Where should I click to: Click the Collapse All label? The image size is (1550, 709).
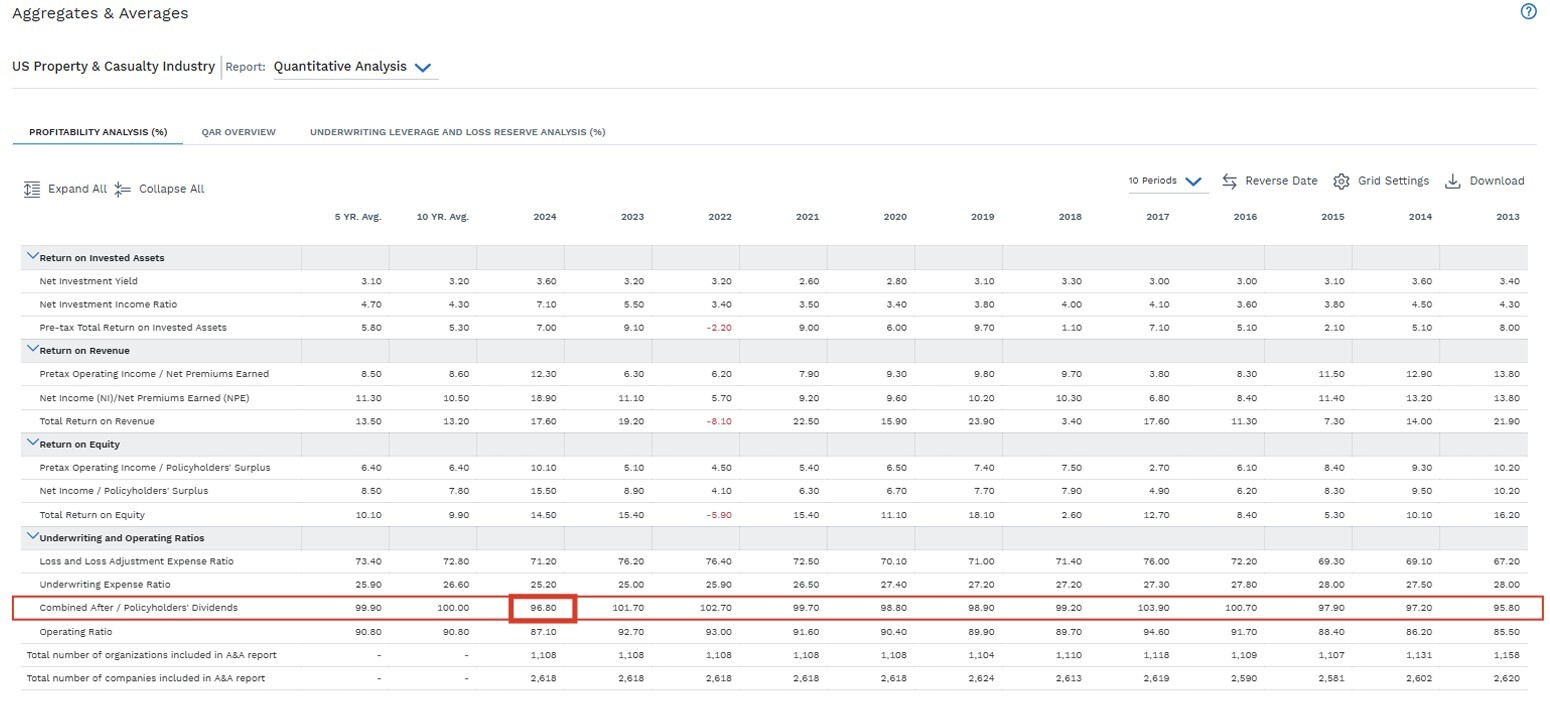(x=171, y=189)
